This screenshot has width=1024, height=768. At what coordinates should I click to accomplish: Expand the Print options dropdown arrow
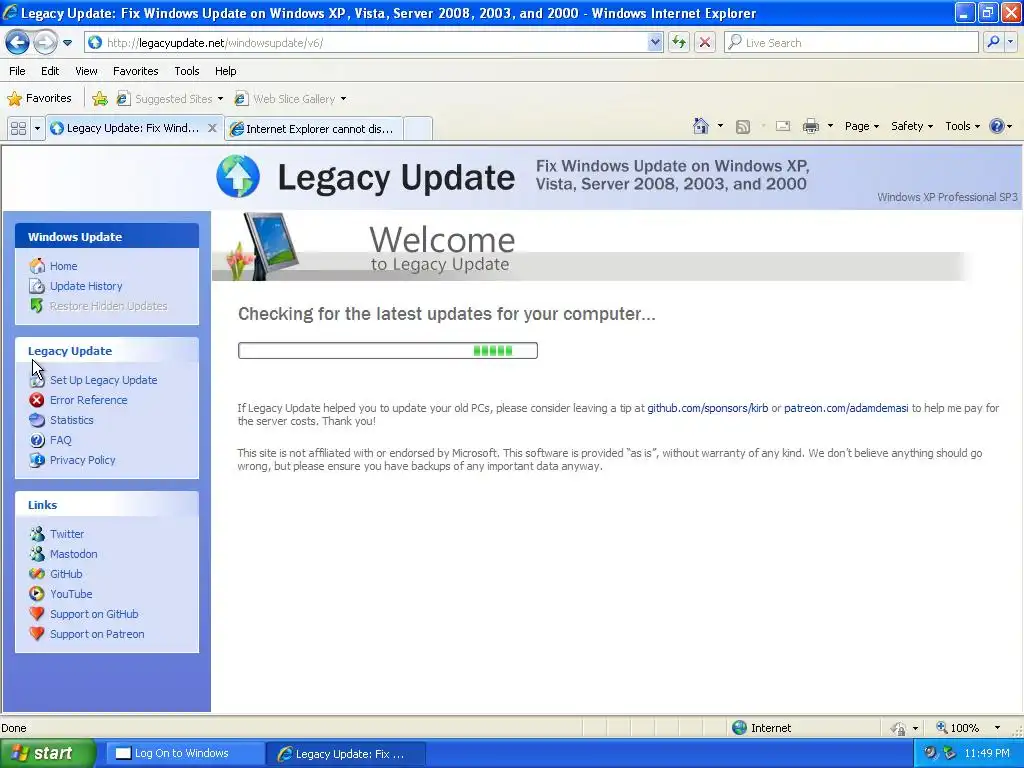tap(830, 126)
